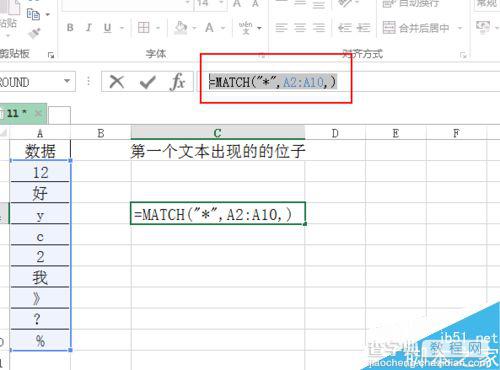Open clipboard dialog launcher
This screenshot has width=500, height=370.
click(51, 55)
